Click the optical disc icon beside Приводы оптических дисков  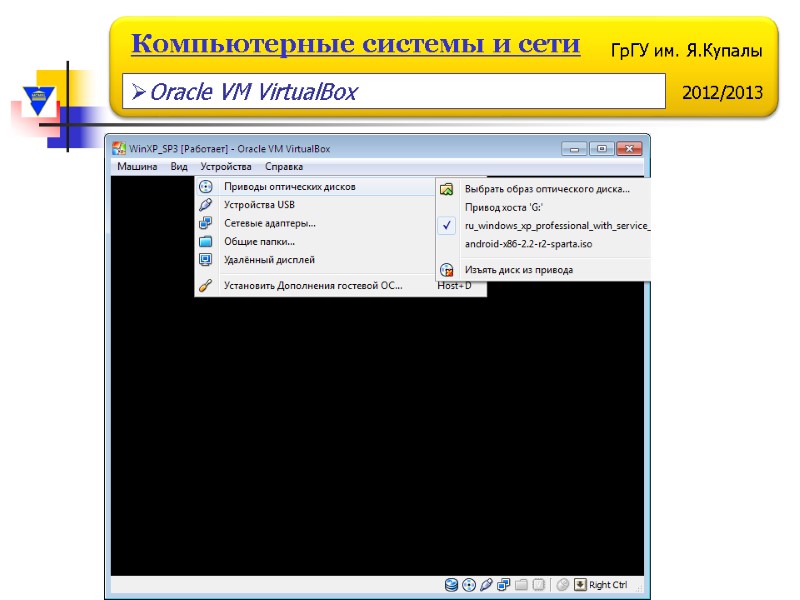pyautogui.click(x=206, y=187)
